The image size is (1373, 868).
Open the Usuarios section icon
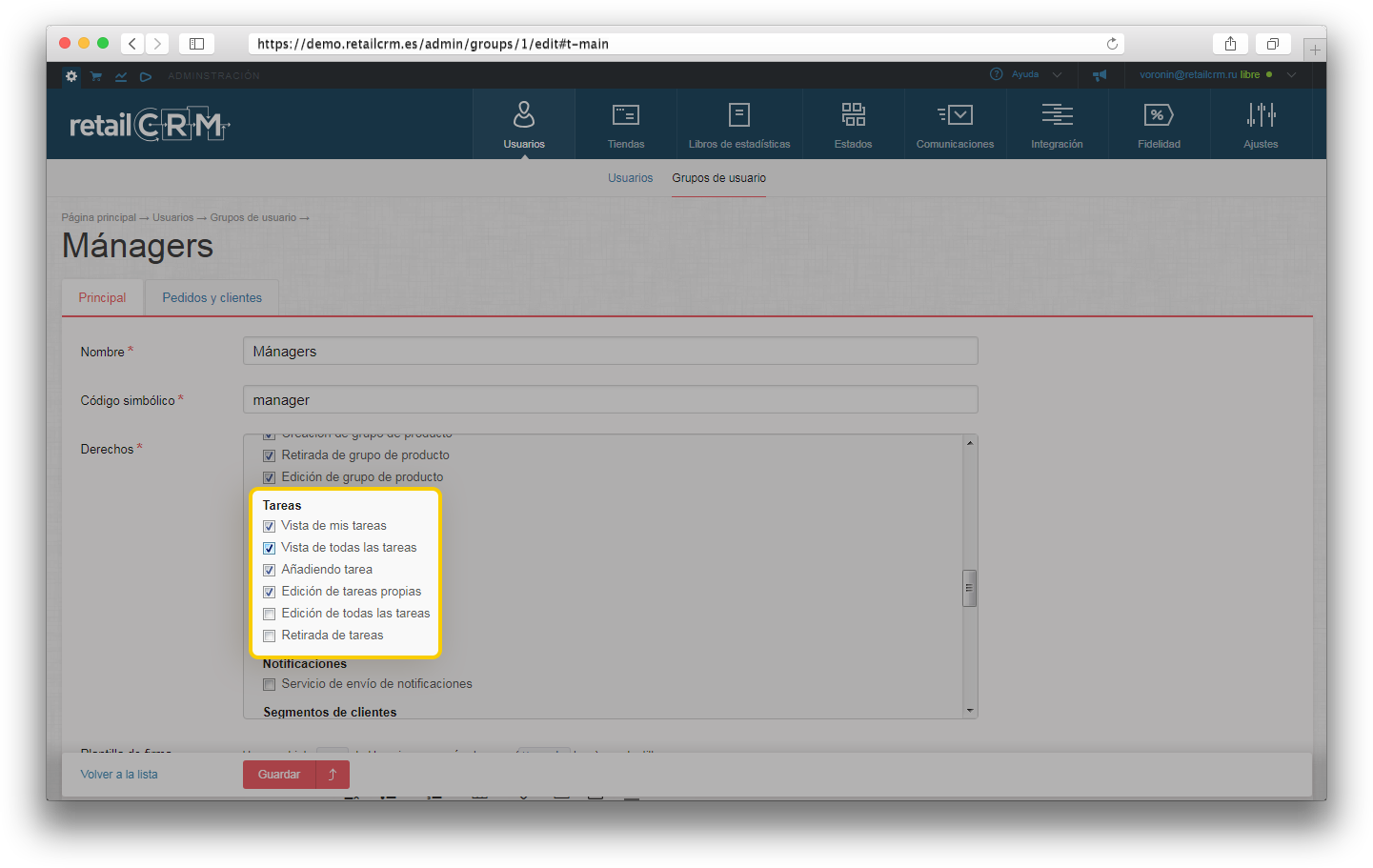coord(524,115)
